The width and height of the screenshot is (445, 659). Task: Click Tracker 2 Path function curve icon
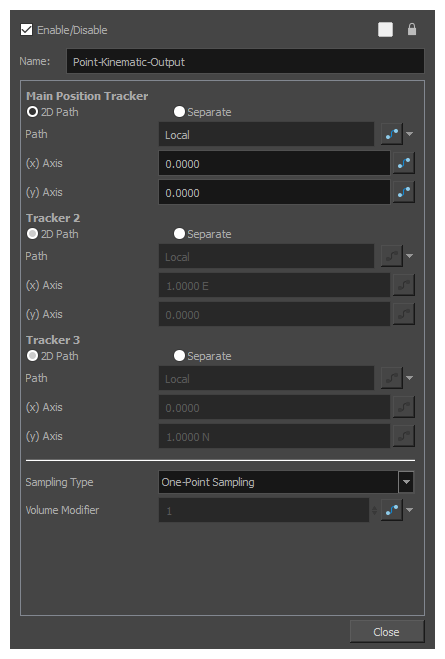point(392,256)
